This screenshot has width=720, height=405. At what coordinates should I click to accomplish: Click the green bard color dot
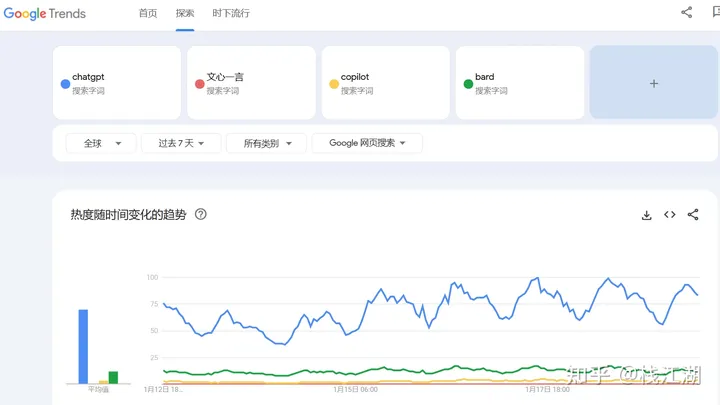point(468,84)
